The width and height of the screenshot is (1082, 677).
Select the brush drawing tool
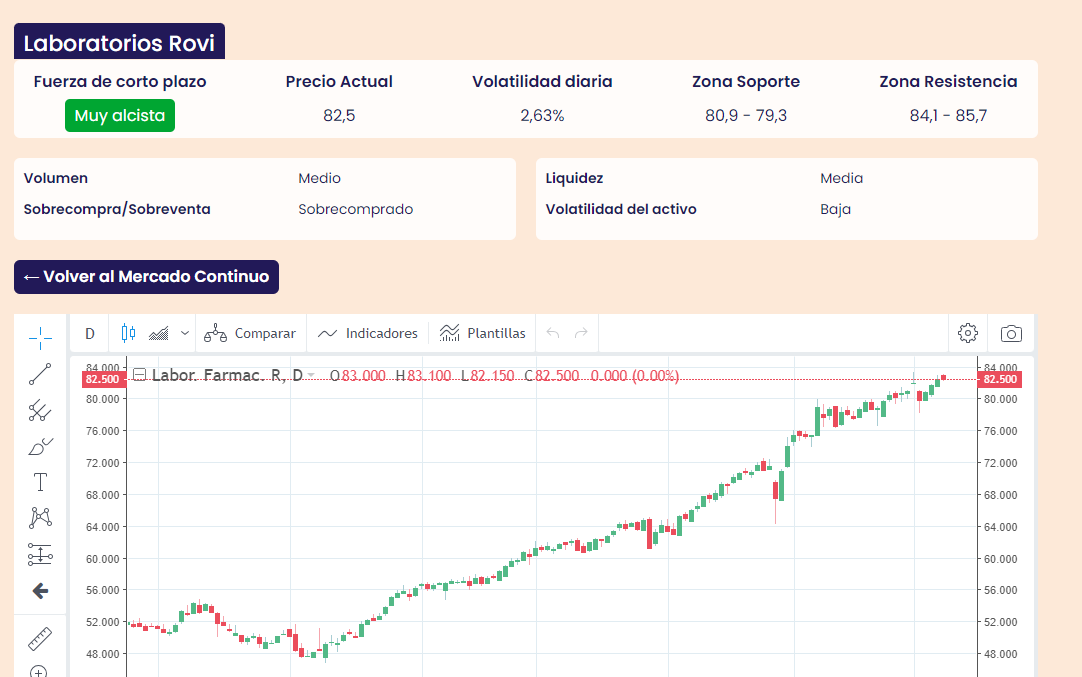(40, 447)
